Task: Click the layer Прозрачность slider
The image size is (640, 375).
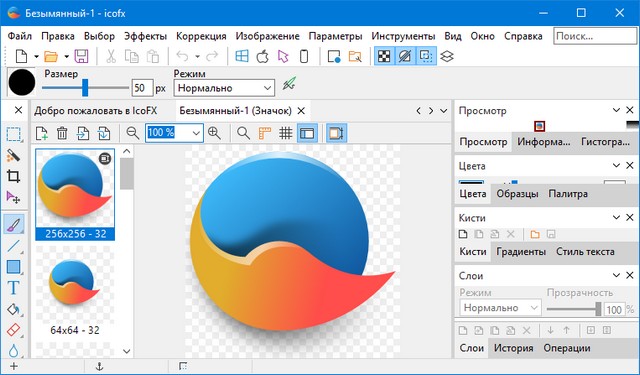Action: click(573, 309)
